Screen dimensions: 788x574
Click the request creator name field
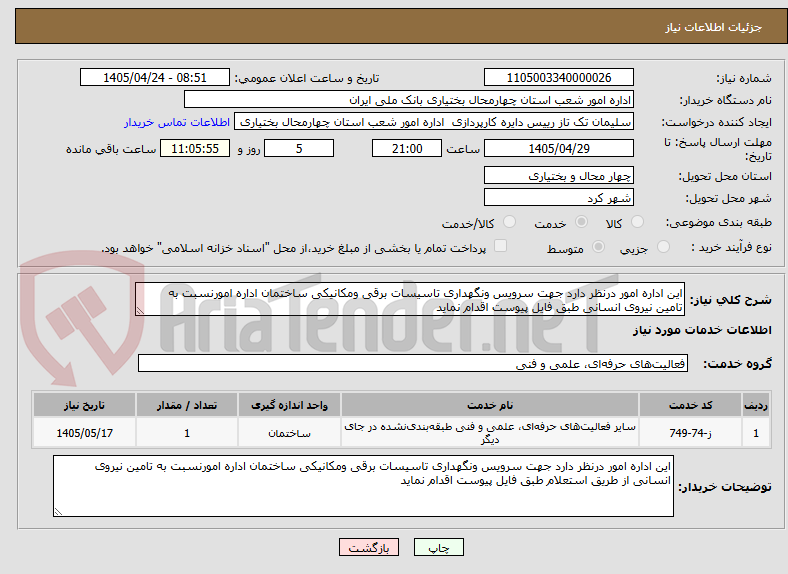434,122
